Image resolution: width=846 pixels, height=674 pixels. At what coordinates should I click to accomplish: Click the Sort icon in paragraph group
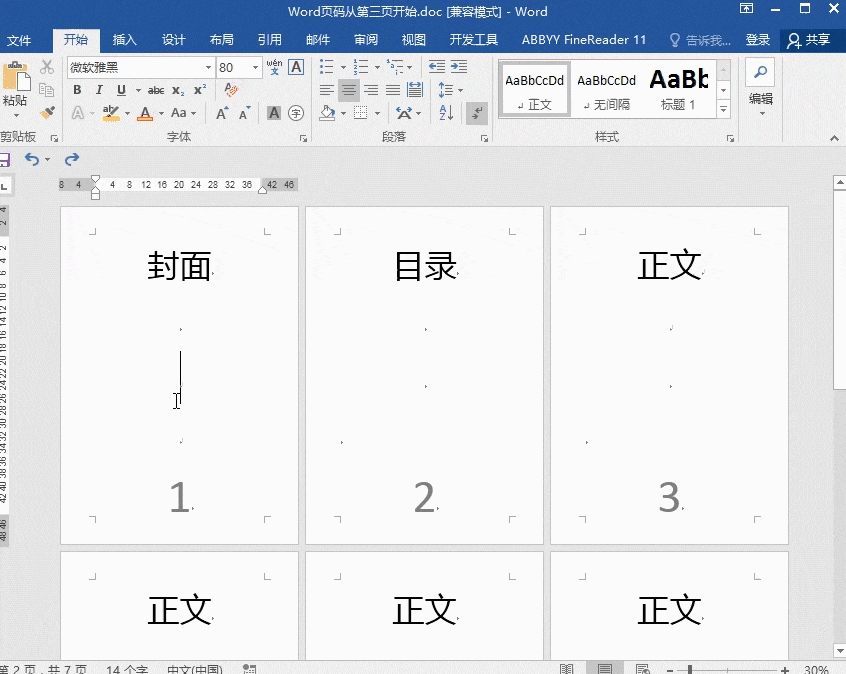click(x=445, y=112)
